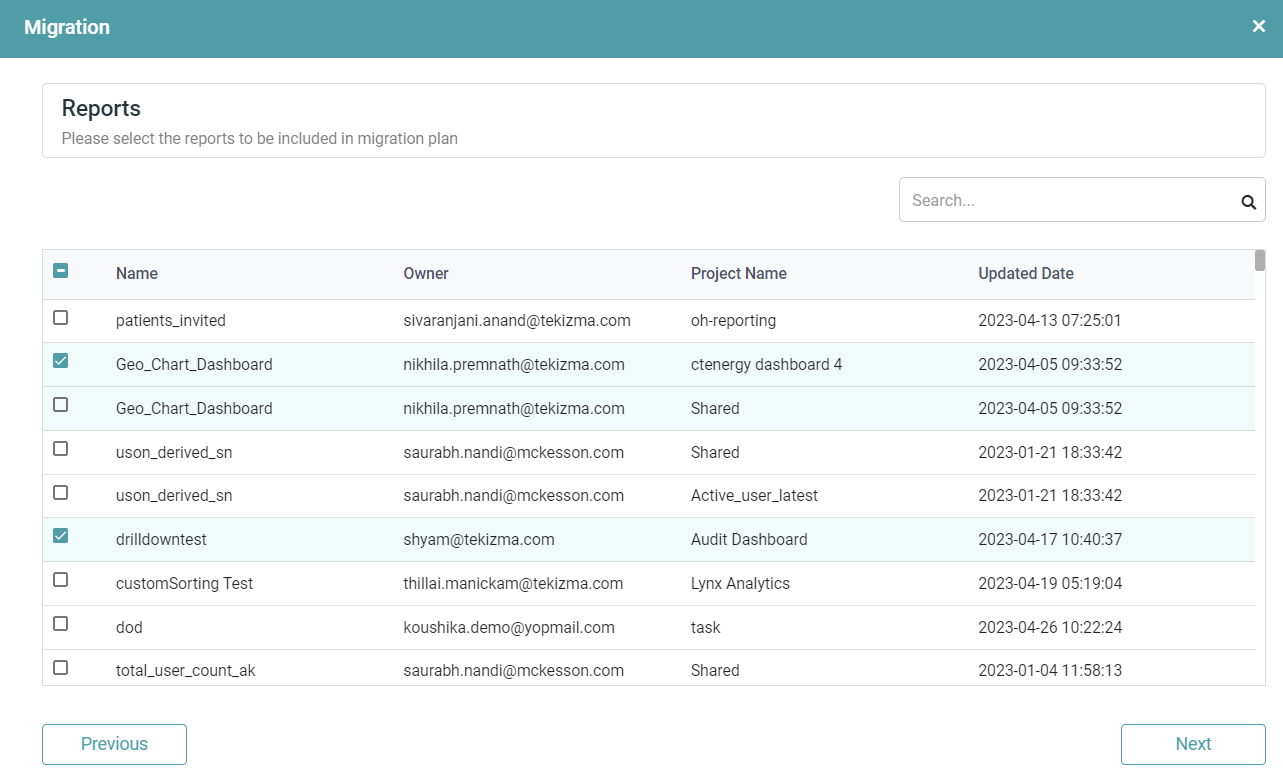Click the table's vertical scrollbar thumb
The height and width of the screenshot is (772, 1283).
(x=1260, y=261)
